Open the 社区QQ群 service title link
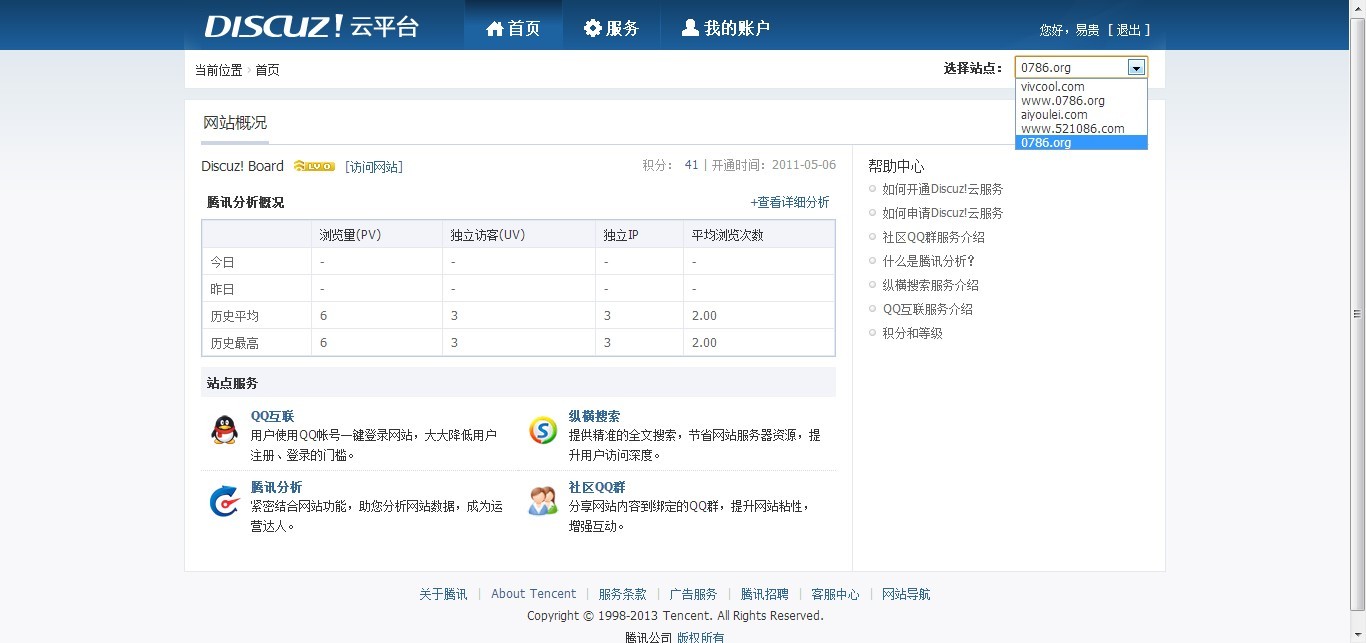The image size is (1366, 643). [x=597, y=487]
